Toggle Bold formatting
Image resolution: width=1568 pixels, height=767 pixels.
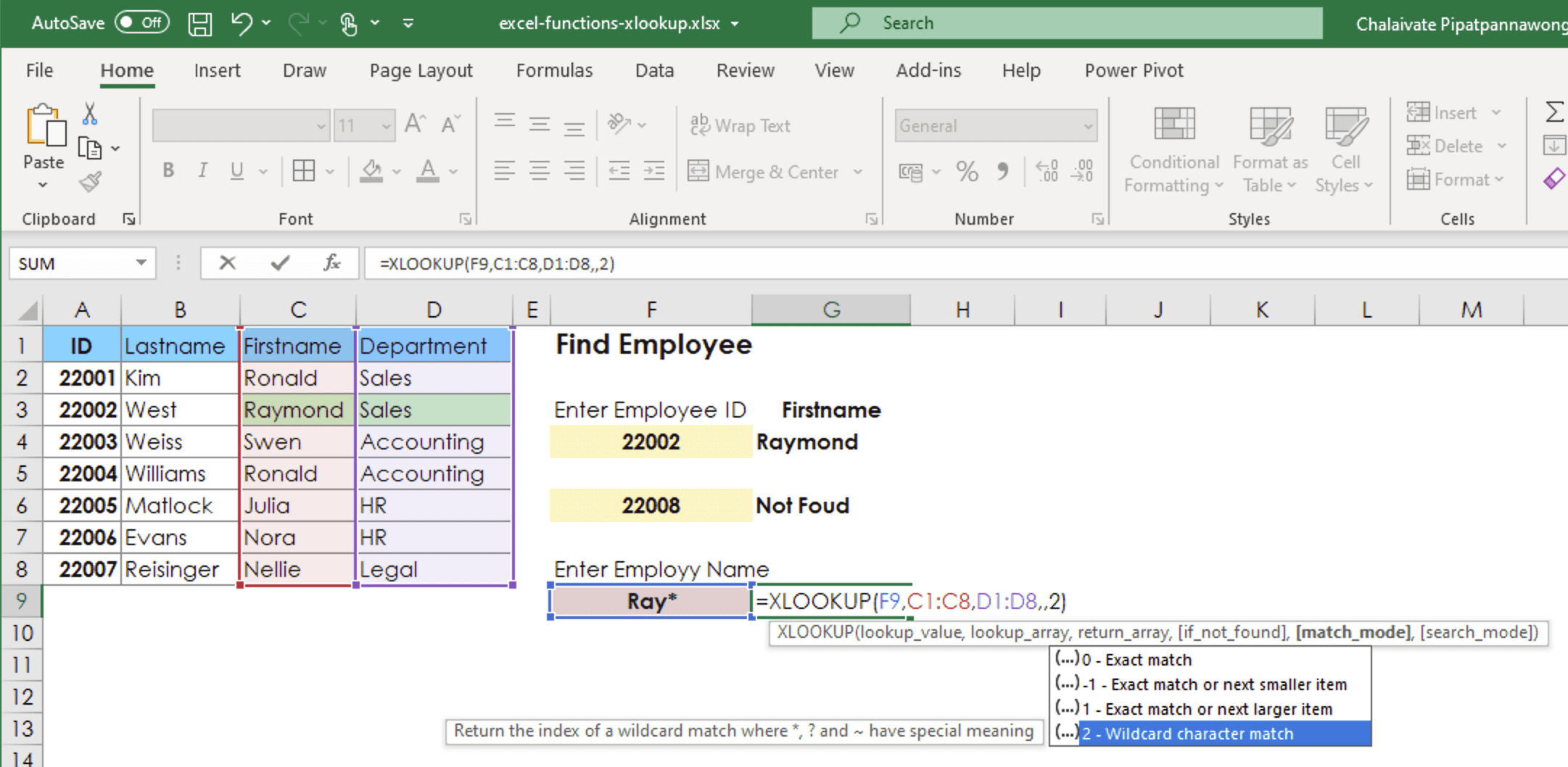click(168, 171)
